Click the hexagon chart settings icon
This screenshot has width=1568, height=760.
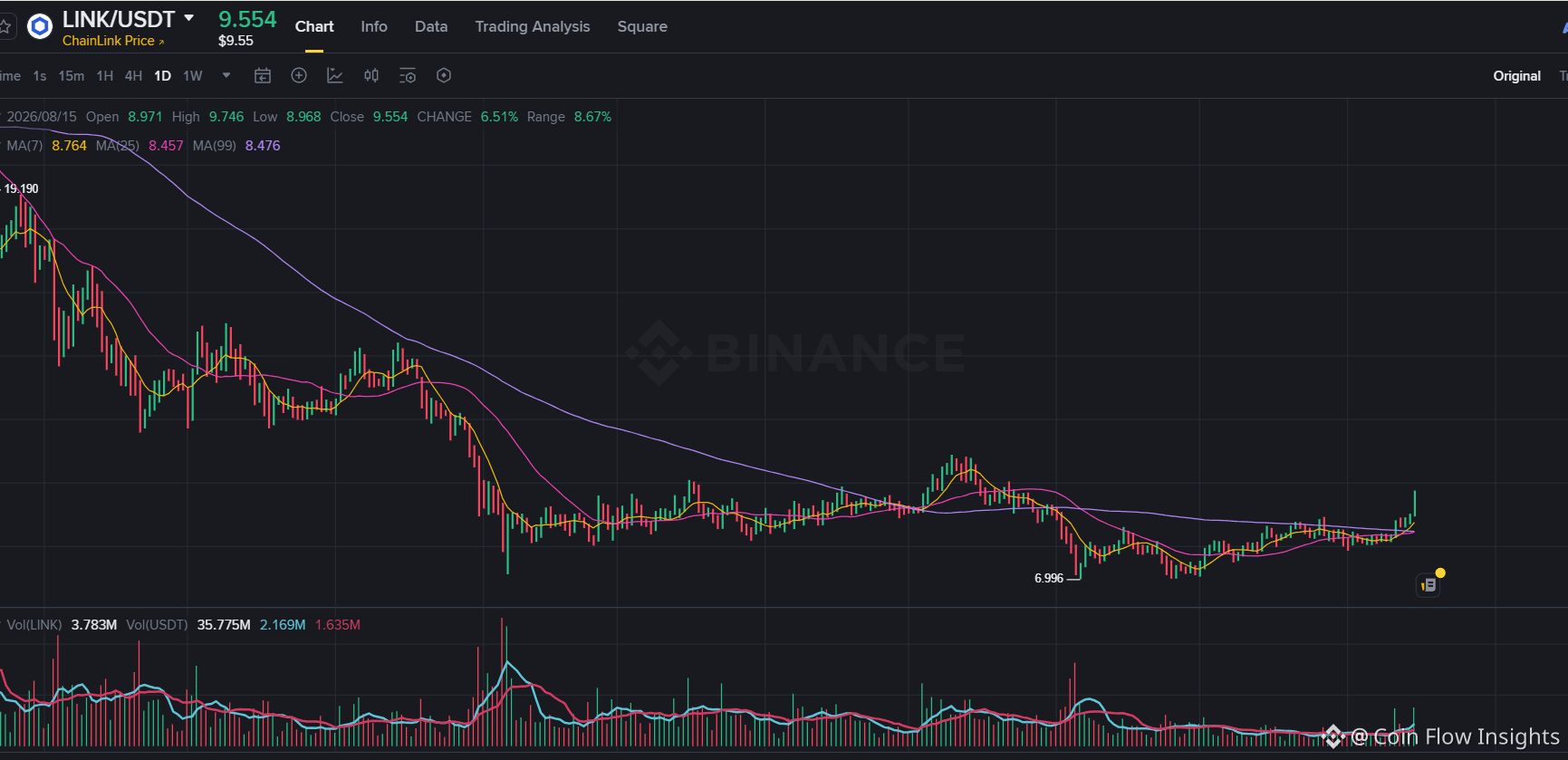coord(444,76)
